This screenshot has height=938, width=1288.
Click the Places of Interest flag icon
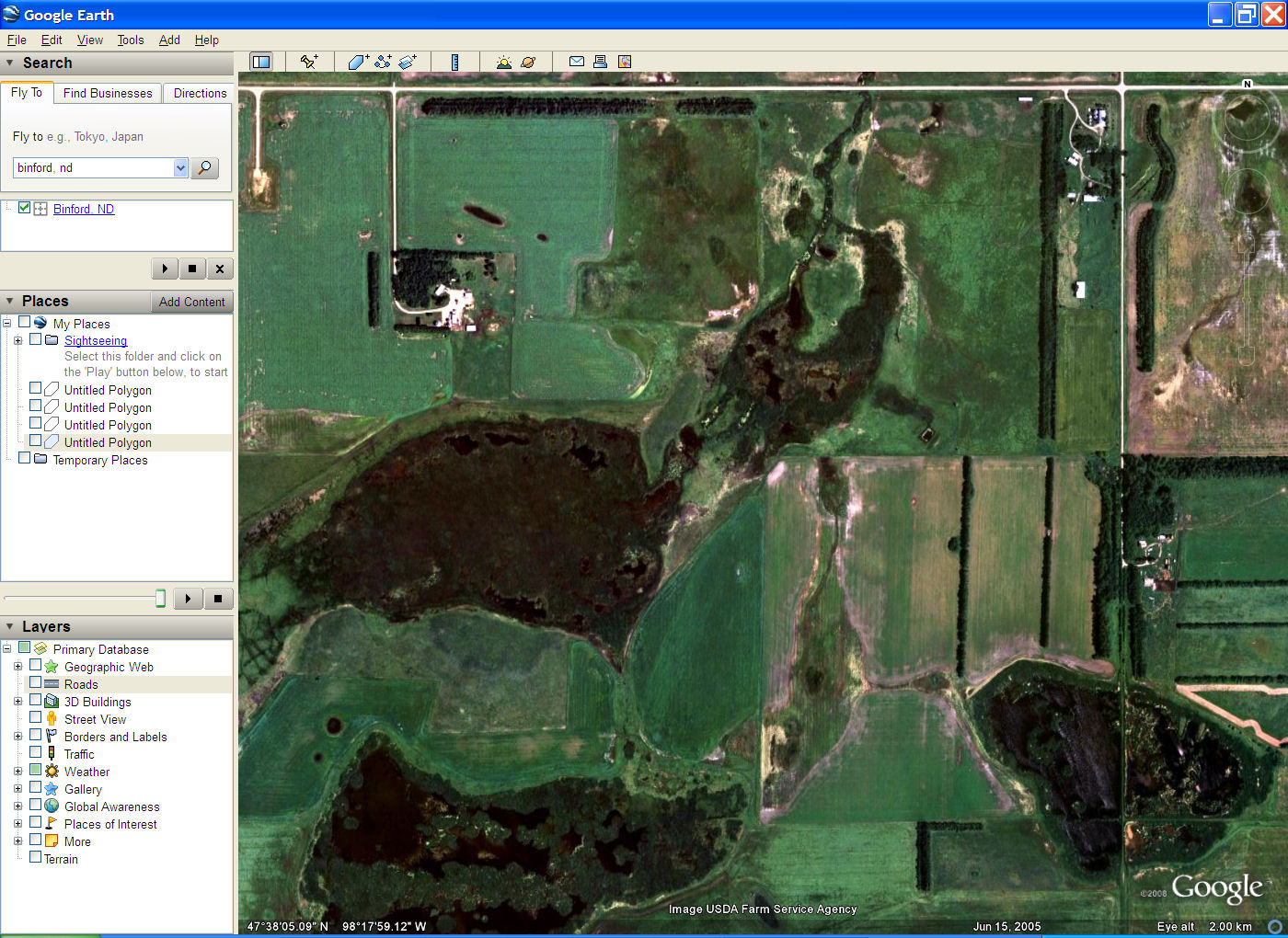pyautogui.click(x=52, y=824)
